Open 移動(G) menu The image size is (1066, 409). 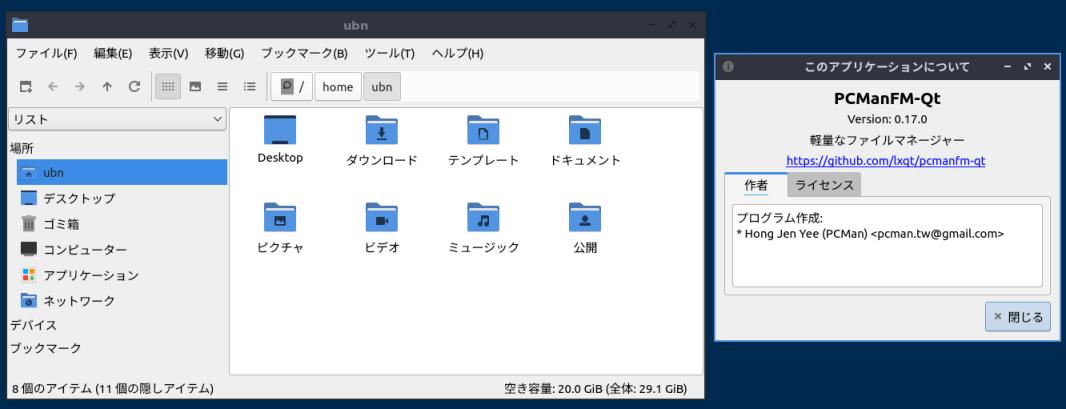point(224,53)
